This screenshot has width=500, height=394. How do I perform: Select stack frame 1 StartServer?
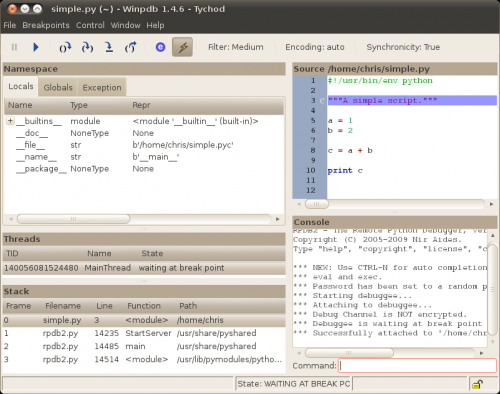click(144, 333)
